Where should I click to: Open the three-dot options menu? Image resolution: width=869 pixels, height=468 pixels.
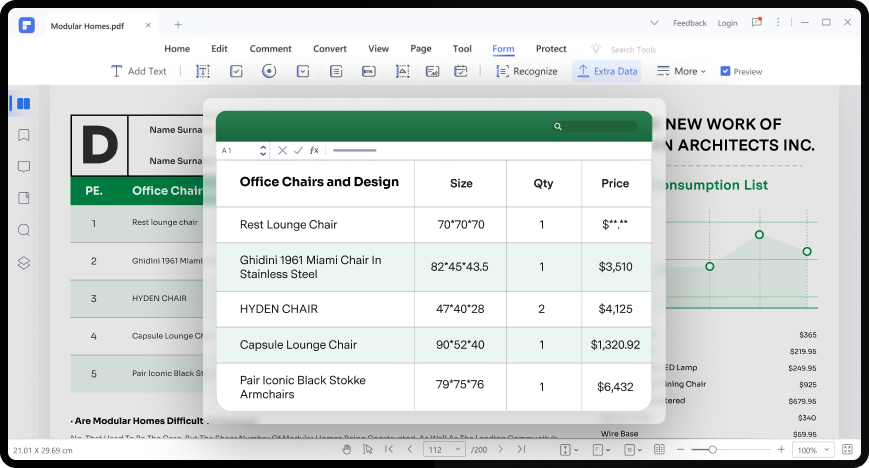tap(778, 22)
